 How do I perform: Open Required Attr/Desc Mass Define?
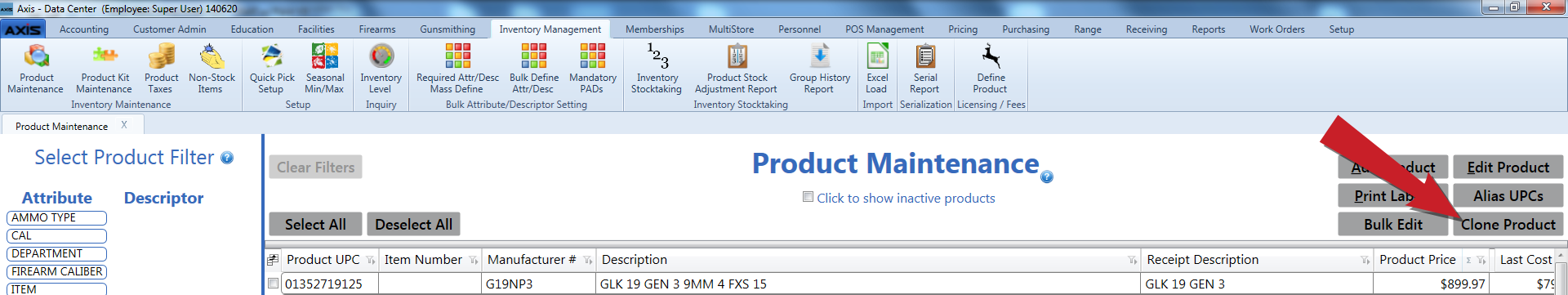point(457,69)
